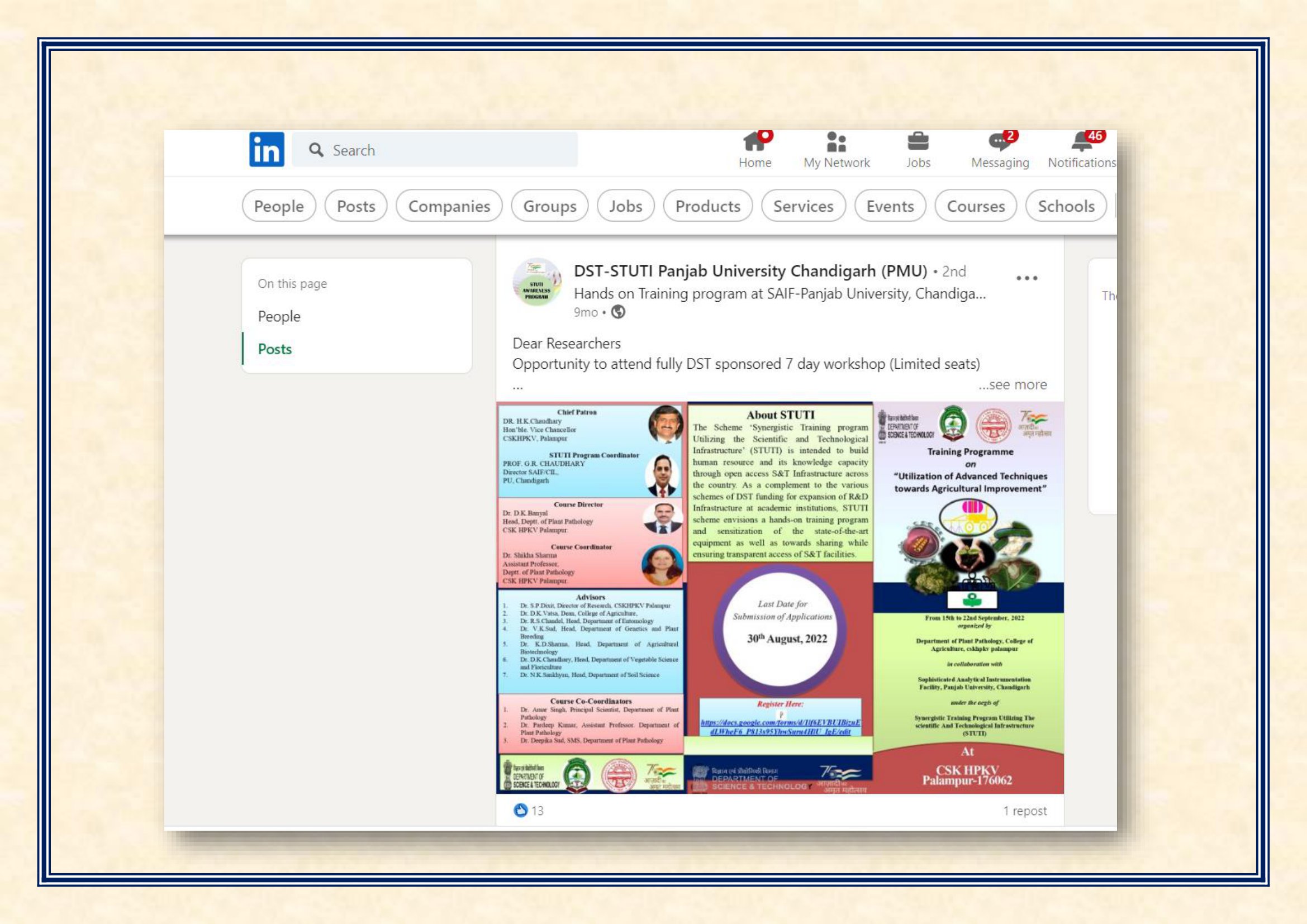
Task: Click the LinkedIn logo icon
Action: tap(267, 150)
